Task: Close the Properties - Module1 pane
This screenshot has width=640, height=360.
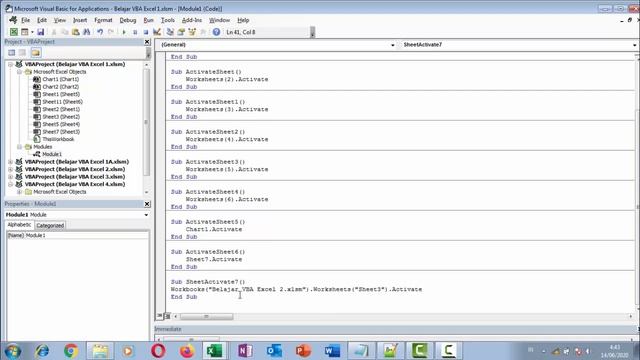Action: coord(147,204)
